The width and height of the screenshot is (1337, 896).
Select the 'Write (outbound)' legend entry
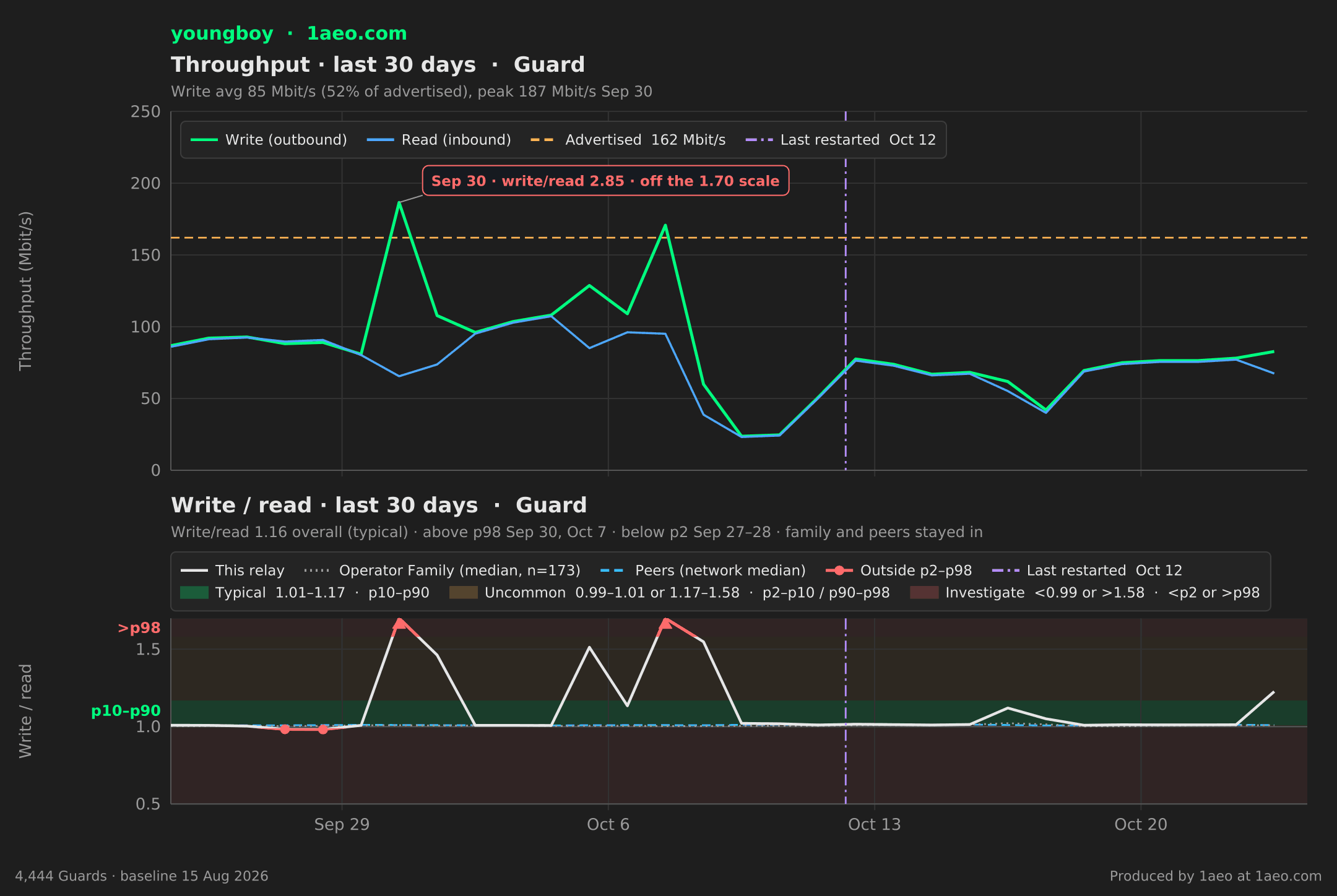pyautogui.click(x=269, y=140)
